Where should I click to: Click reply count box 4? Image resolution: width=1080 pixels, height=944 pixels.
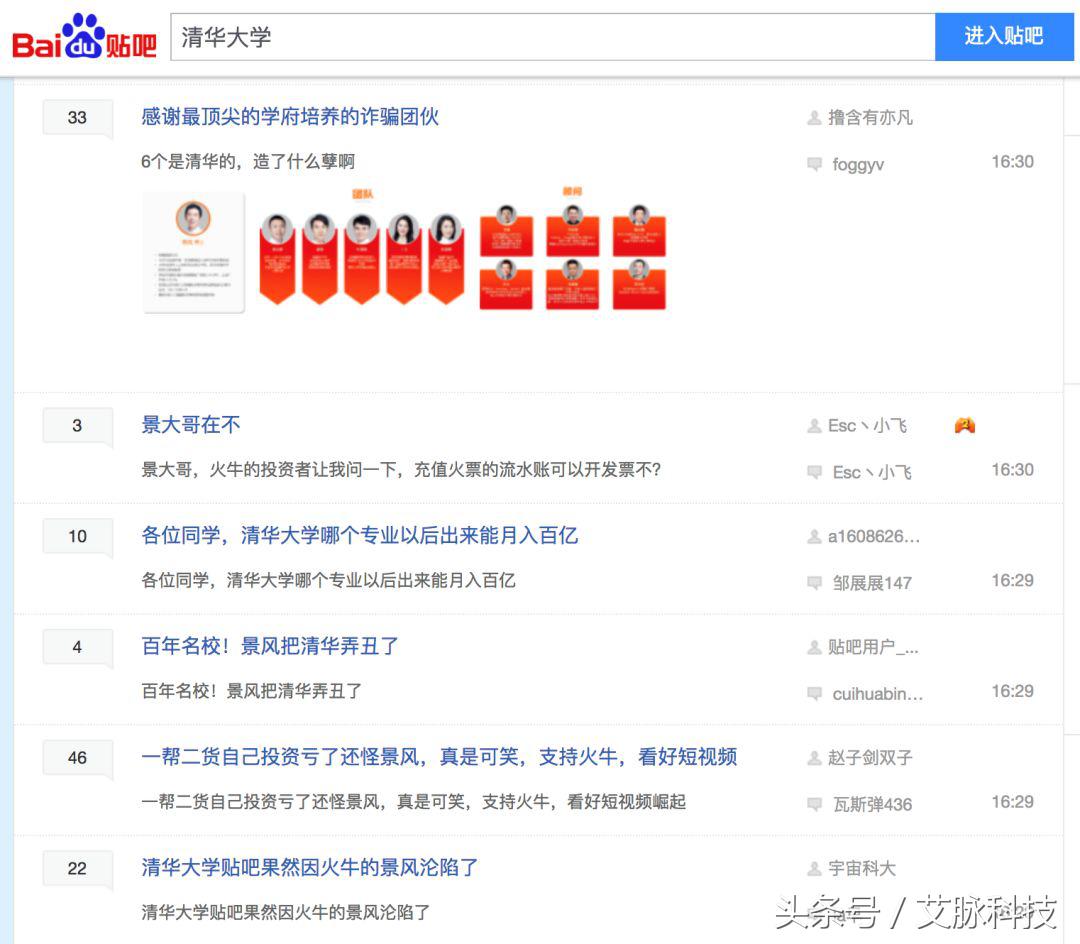(x=77, y=647)
